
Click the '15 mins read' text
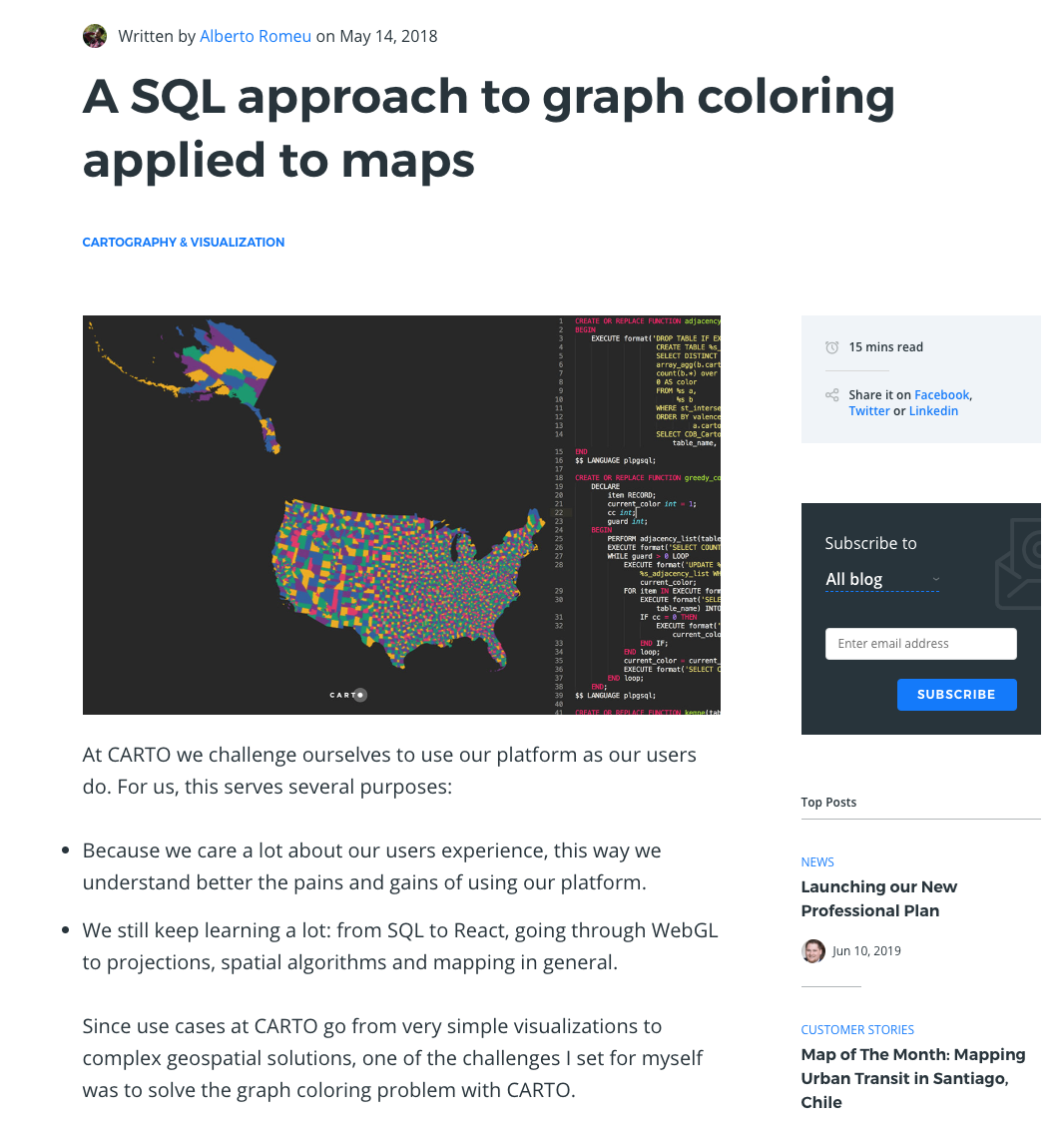885,347
